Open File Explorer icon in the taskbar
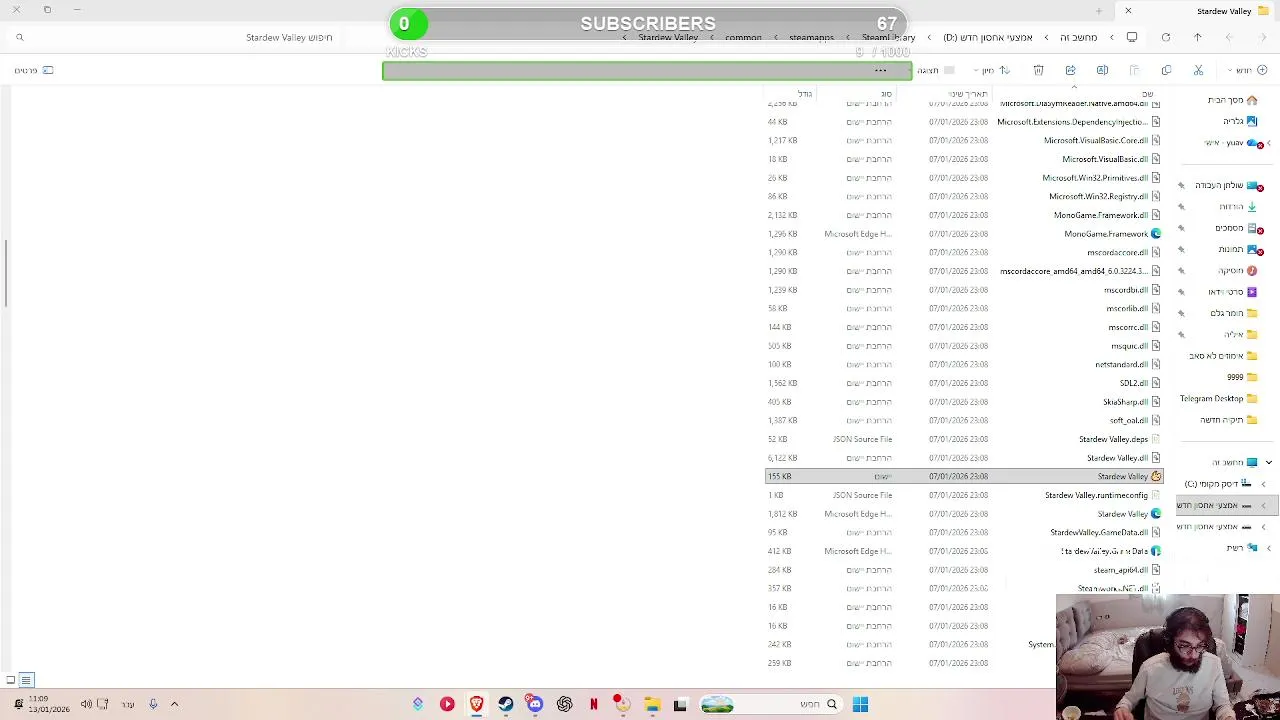The height and width of the screenshot is (720, 1280). [652, 705]
